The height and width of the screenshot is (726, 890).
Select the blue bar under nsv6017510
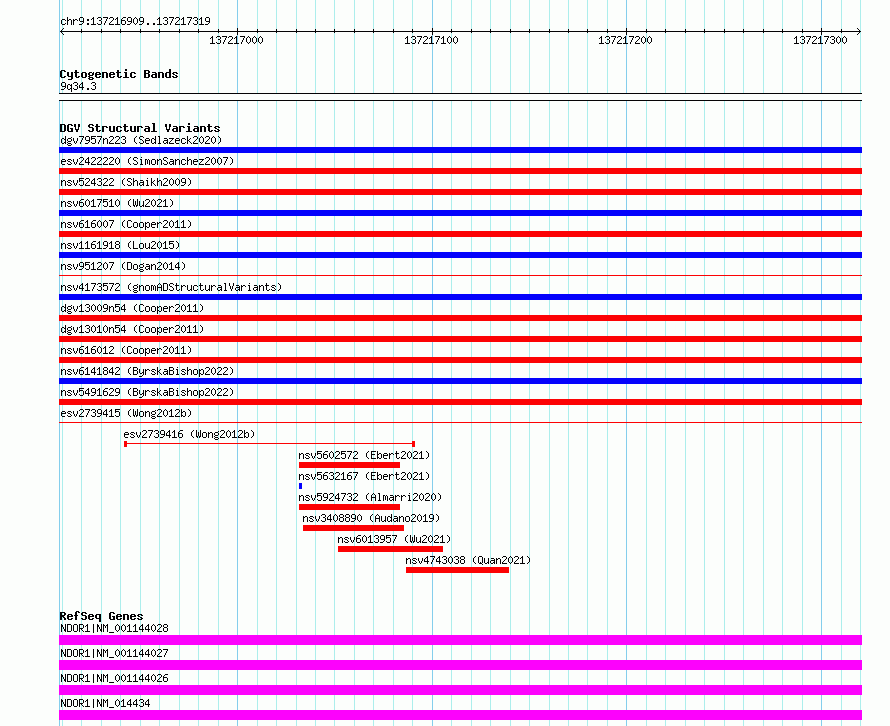(x=460, y=213)
